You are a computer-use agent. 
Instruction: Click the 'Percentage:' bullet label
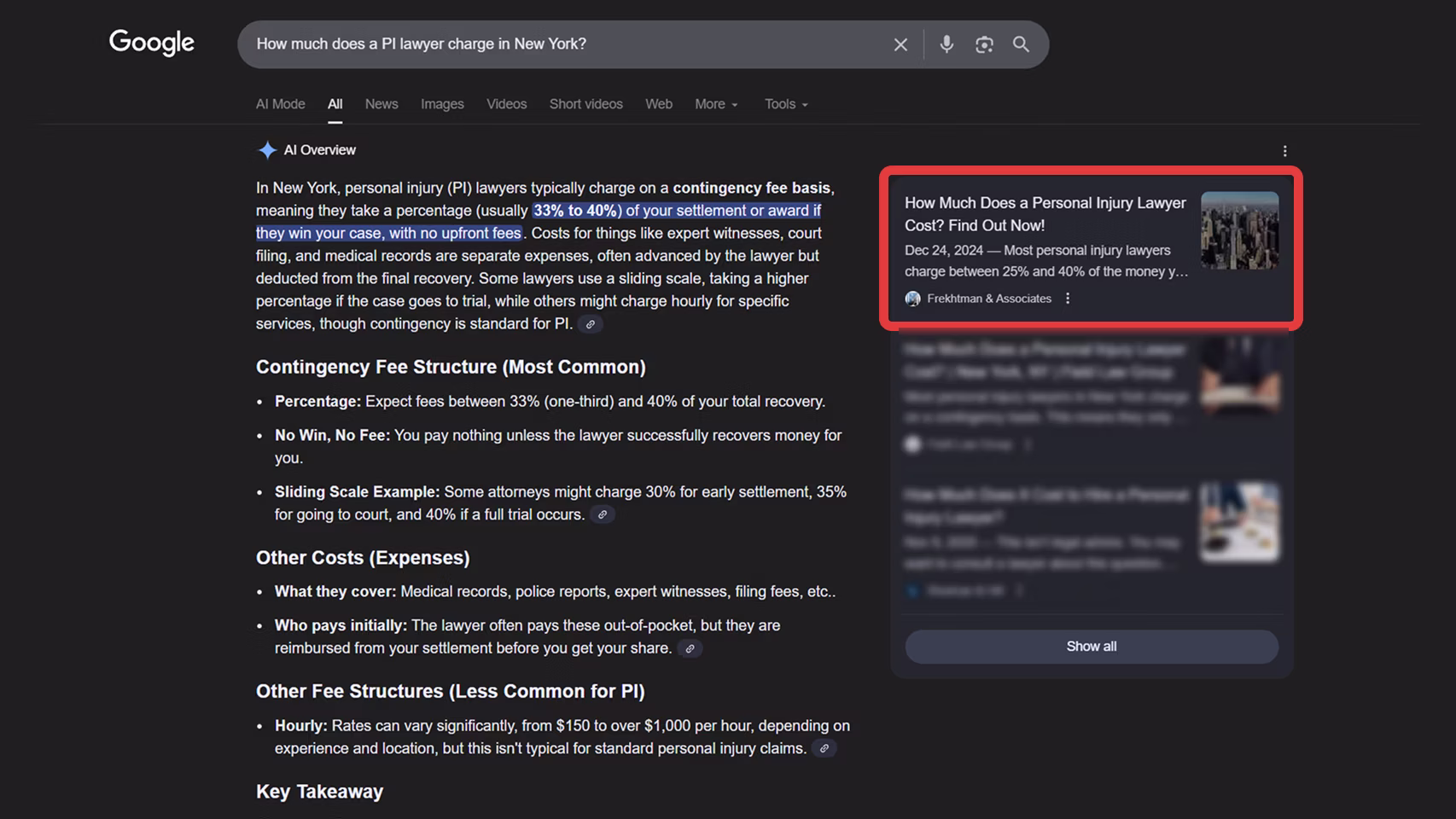[x=317, y=401]
